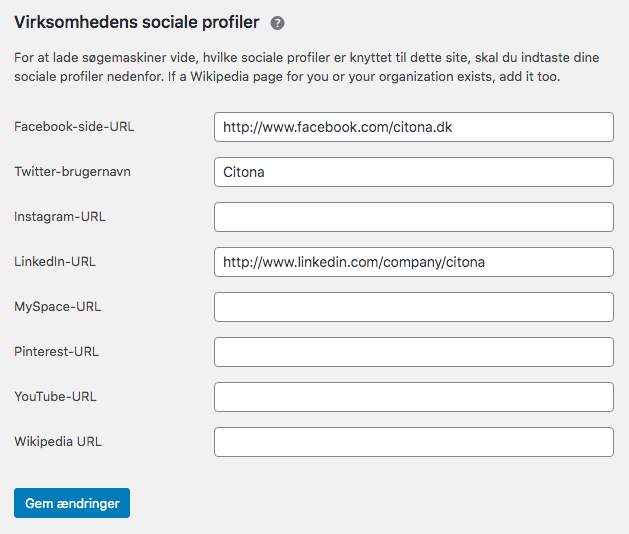Focus the Wikipedia URL input field

click(x=413, y=442)
